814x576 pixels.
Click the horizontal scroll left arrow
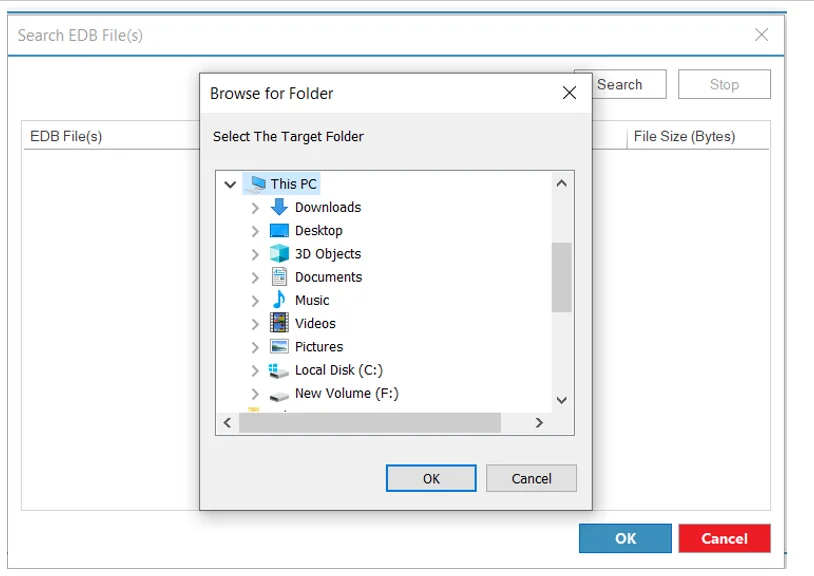coord(227,422)
